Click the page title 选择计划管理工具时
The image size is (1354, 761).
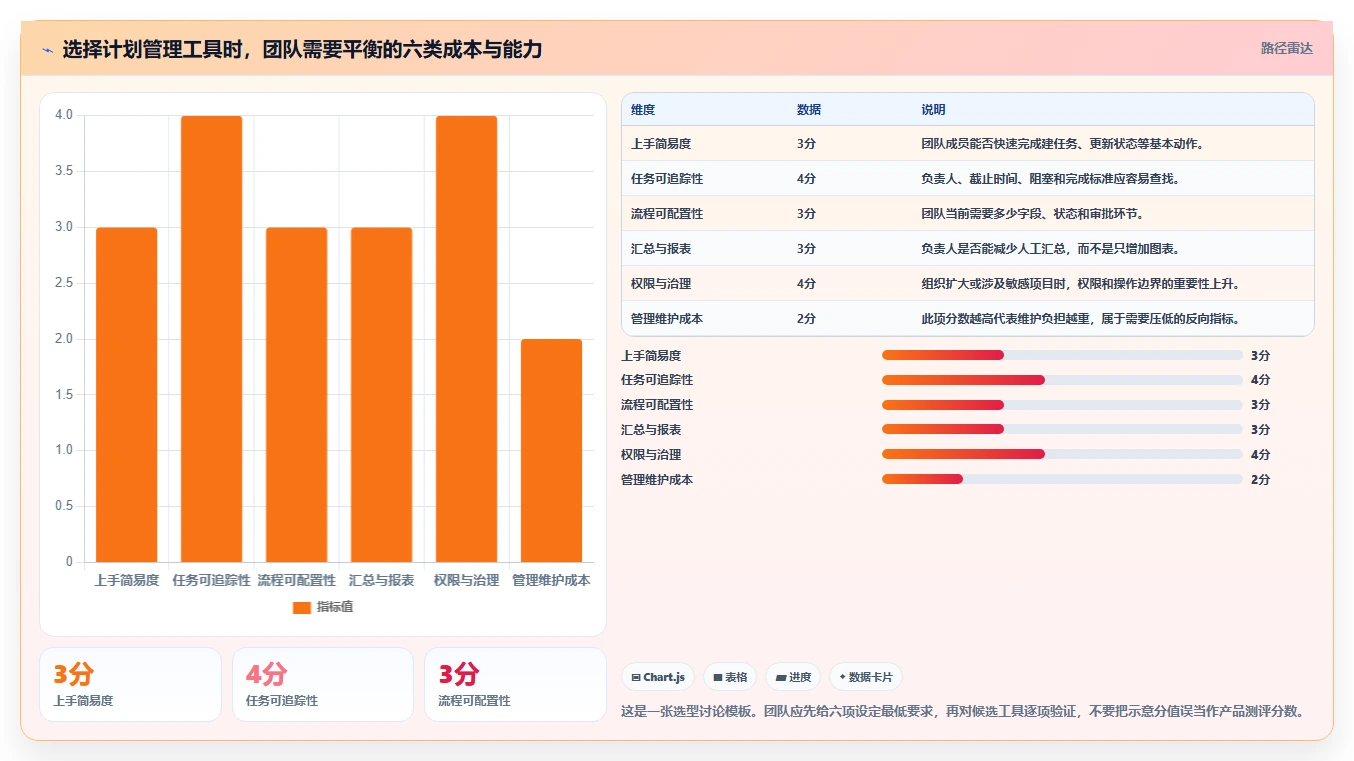pos(302,49)
